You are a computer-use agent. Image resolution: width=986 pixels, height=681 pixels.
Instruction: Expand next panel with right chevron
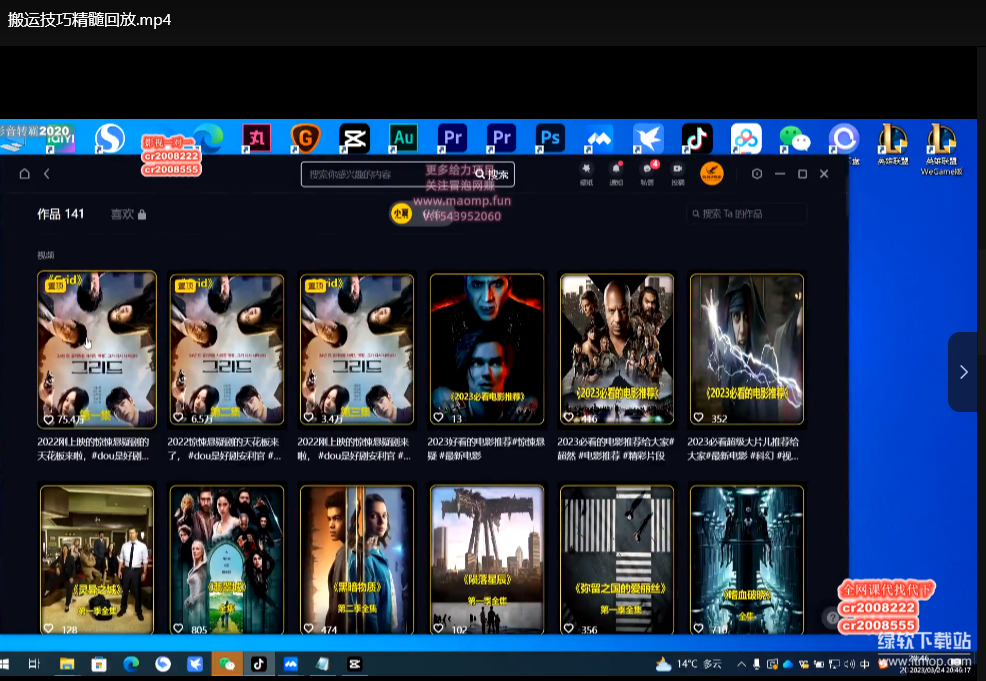pyautogui.click(x=963, y=372)
